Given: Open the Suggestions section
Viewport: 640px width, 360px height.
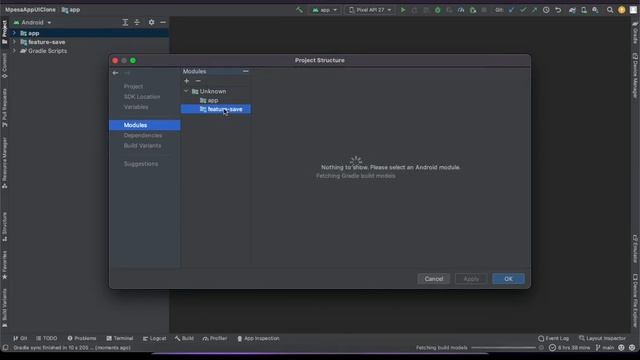Looking at the screenshot, I should 141,164.
